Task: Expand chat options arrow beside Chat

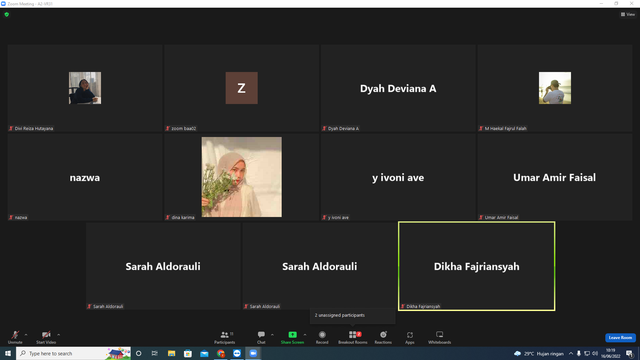Action: point(272,335)
